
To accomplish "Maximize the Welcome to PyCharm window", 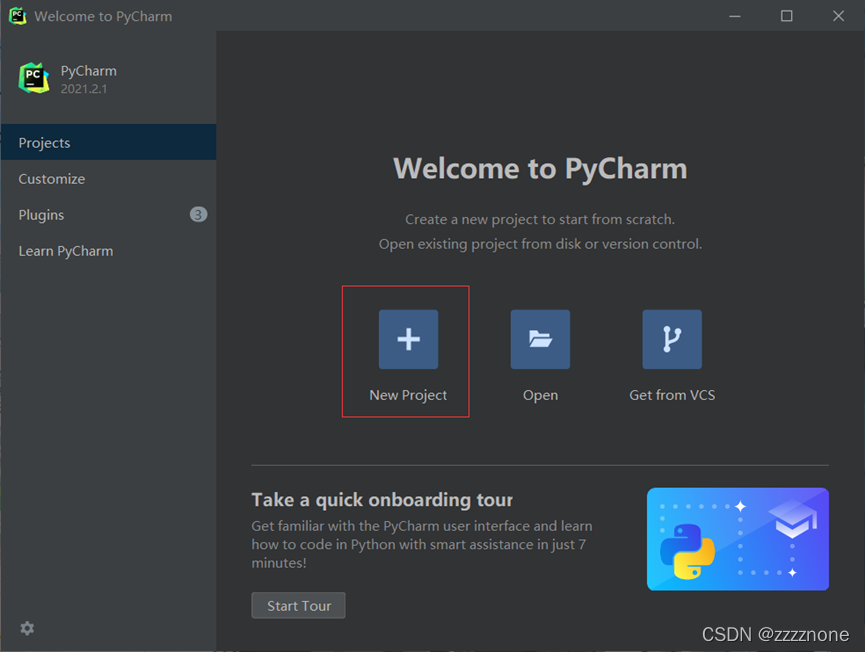I will click(x=787, y=16).
